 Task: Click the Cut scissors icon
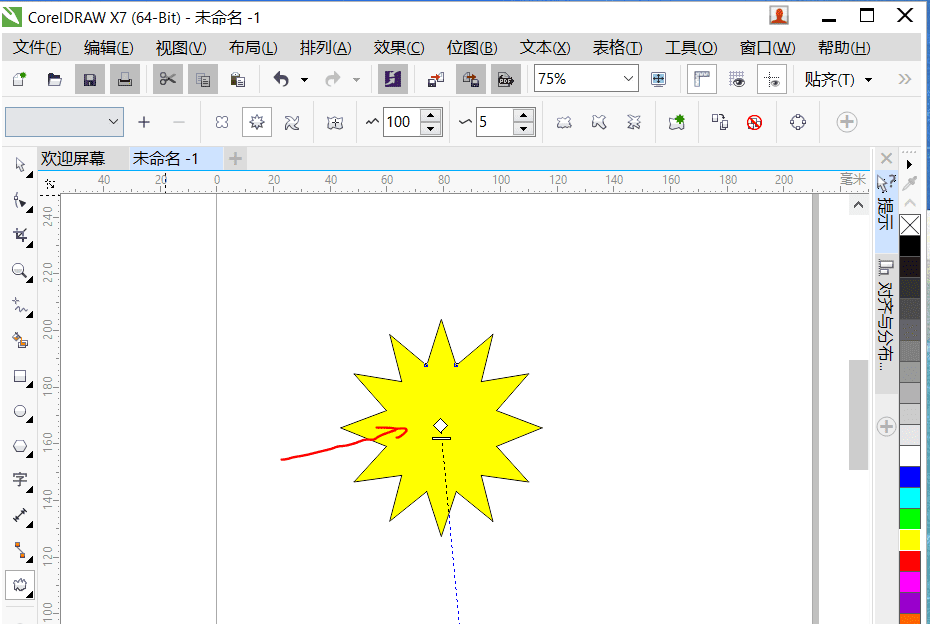167,79
